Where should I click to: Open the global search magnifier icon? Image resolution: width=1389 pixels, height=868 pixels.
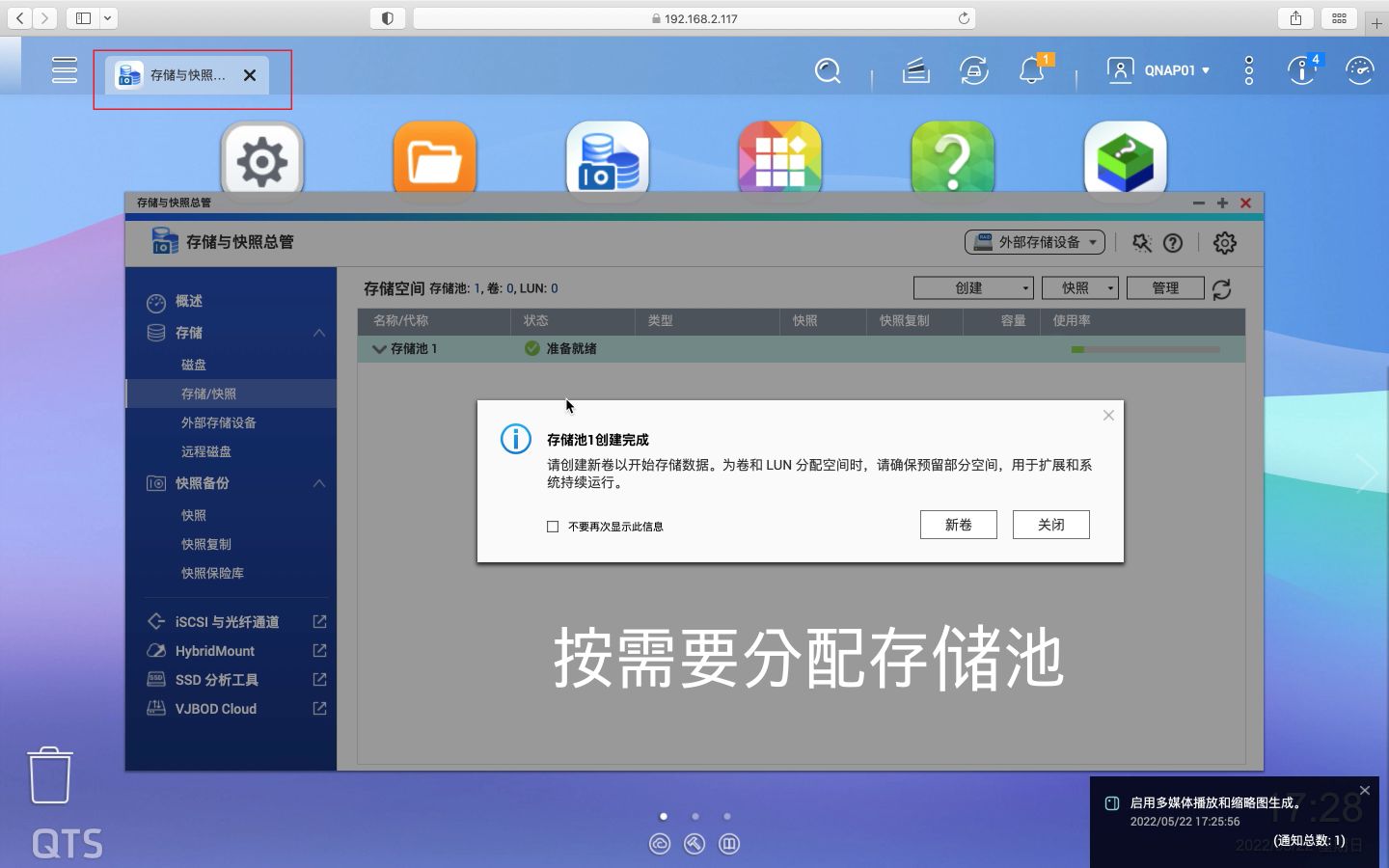828,70
